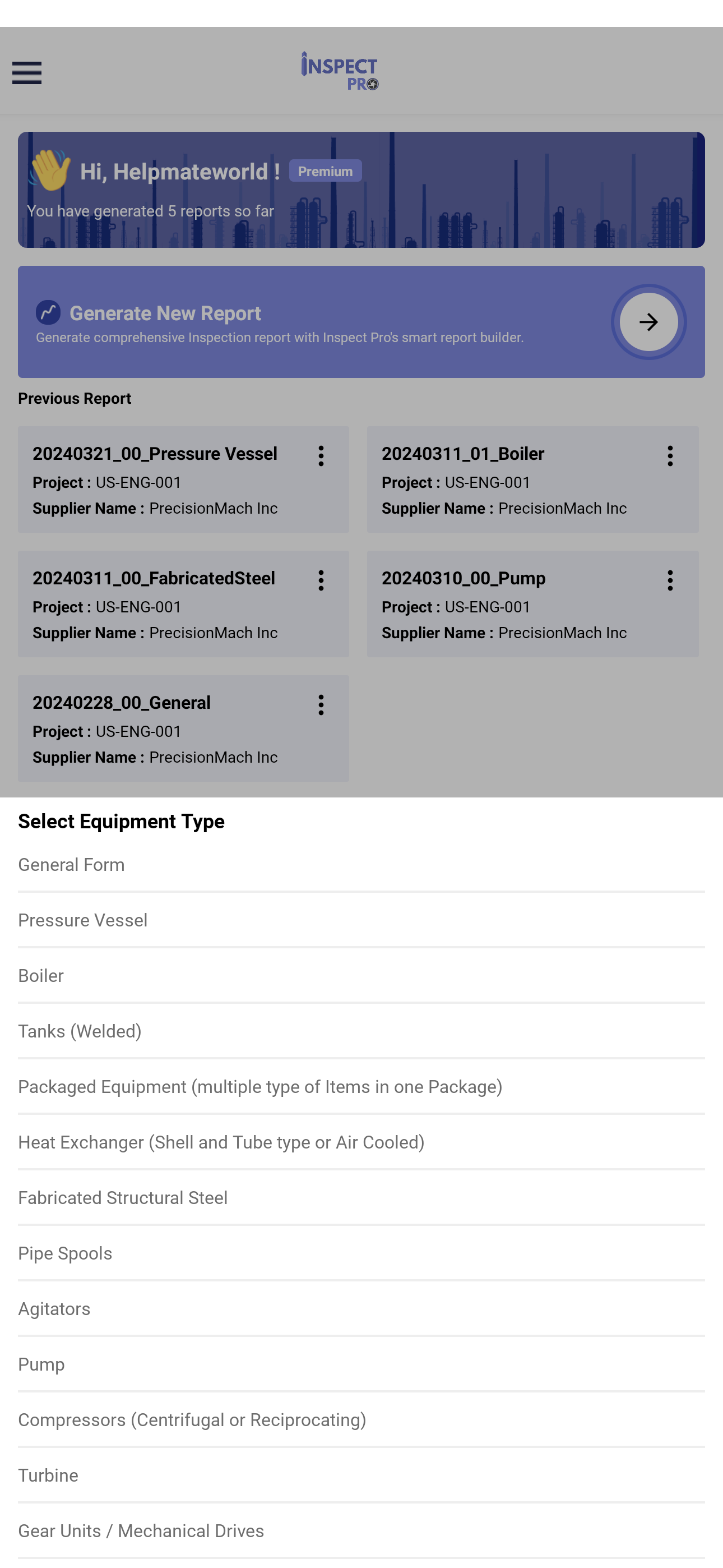Open options for 20240321_00_Pressure Vessel report
723x1568 pixels.
click(x=321, y=456)
